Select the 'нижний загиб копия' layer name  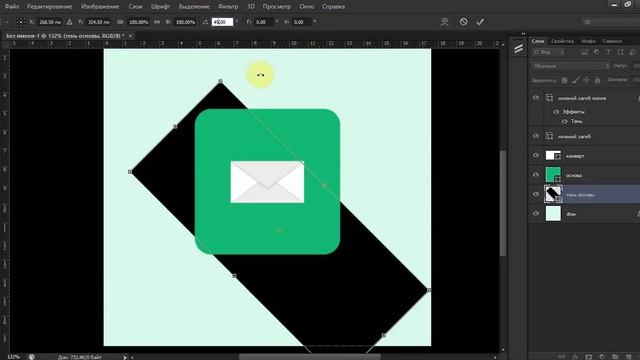click(582, 98)
